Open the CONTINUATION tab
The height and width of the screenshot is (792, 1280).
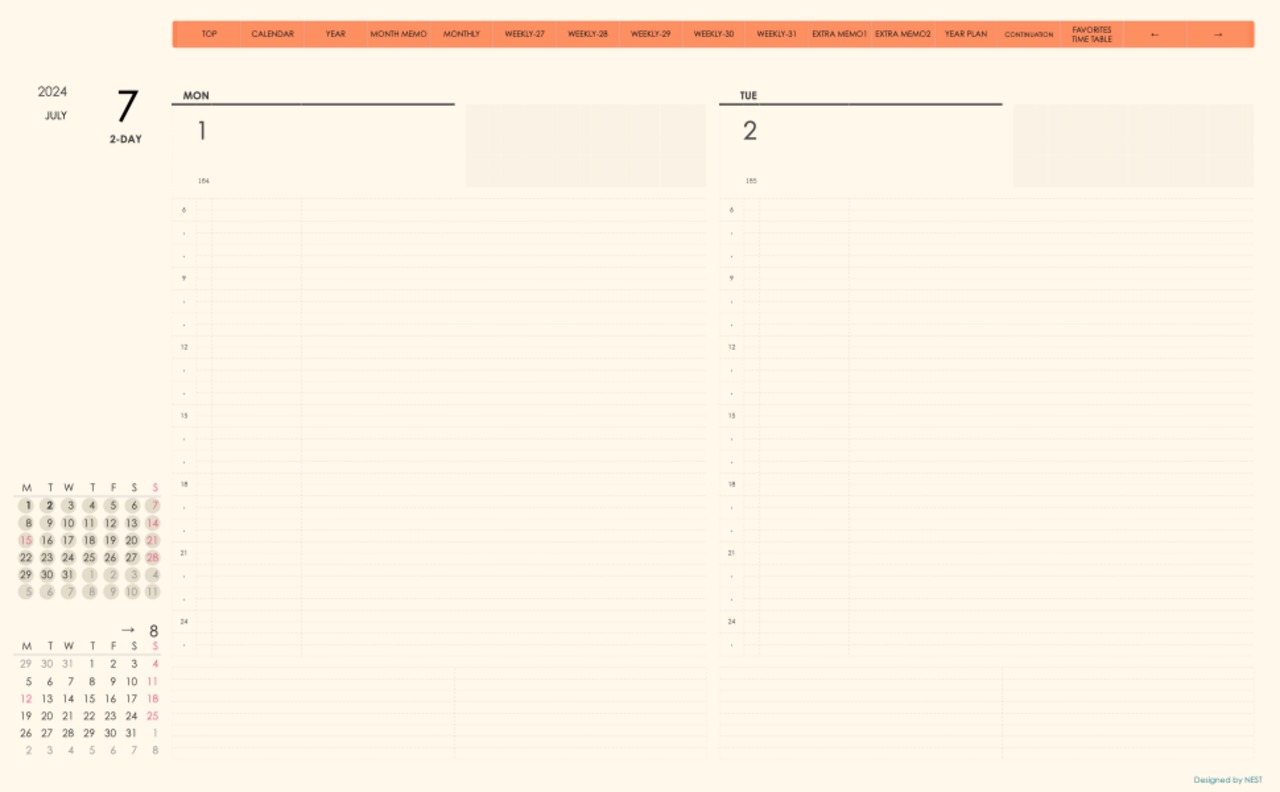click(1029, 34)
